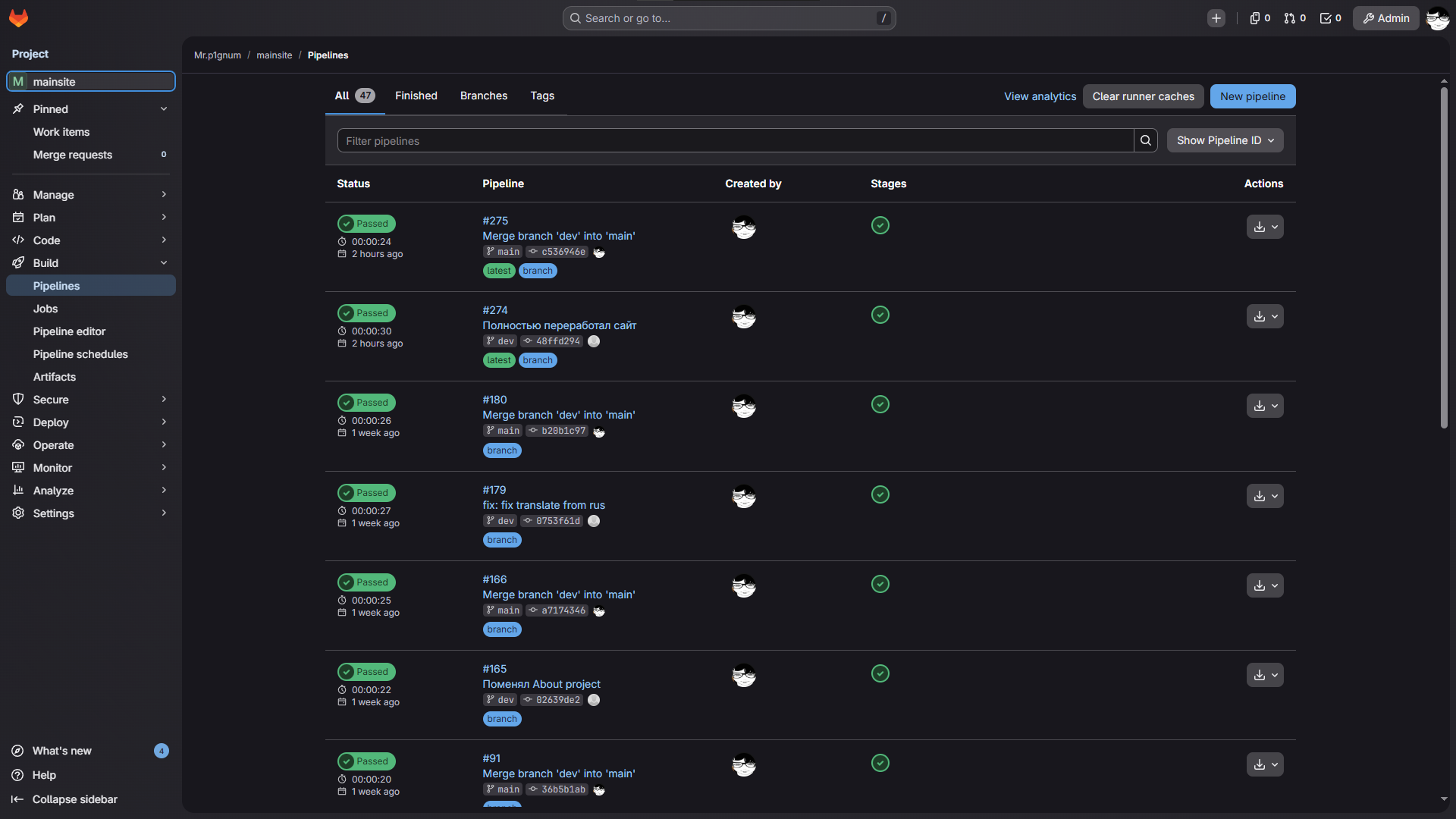
Task: Click creator avatar for pipeline #180
Action: point(744,406)
